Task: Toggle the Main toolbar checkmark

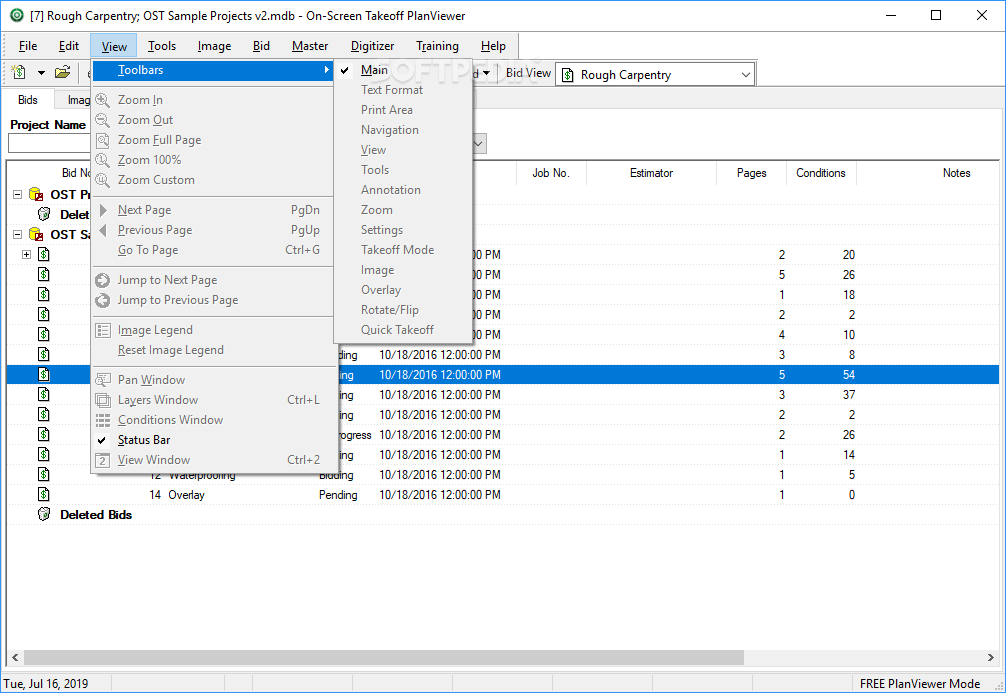Action: (x=345, y=70)
